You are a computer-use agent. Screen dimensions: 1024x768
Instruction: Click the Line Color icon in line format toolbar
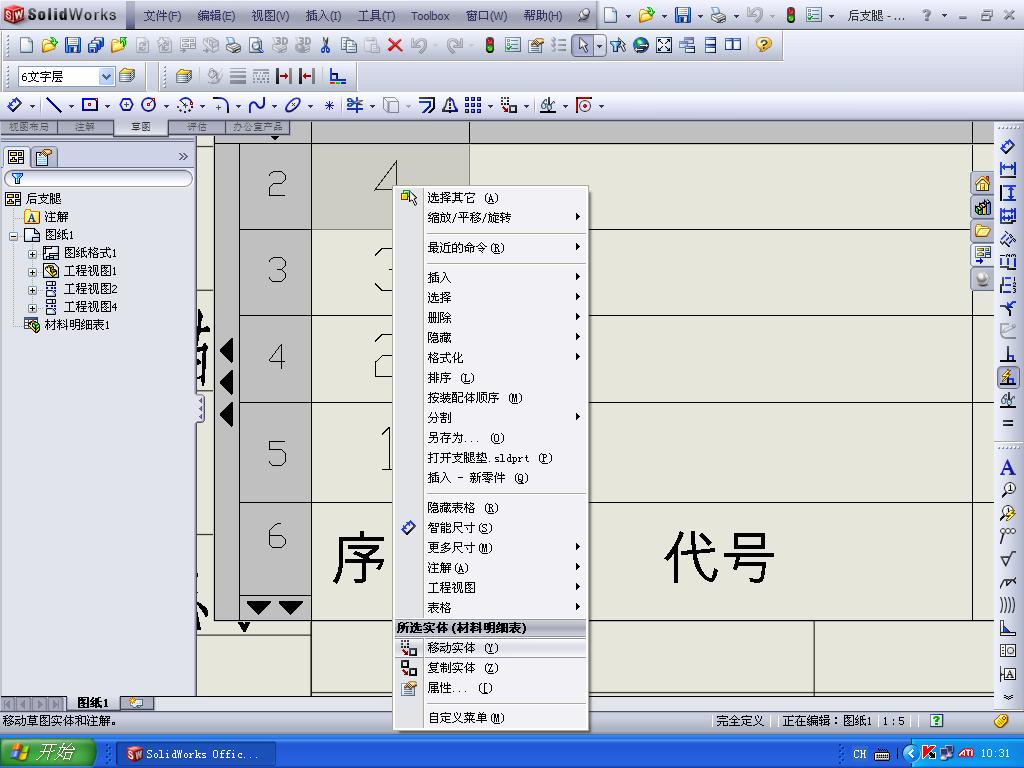coord(213,76)
